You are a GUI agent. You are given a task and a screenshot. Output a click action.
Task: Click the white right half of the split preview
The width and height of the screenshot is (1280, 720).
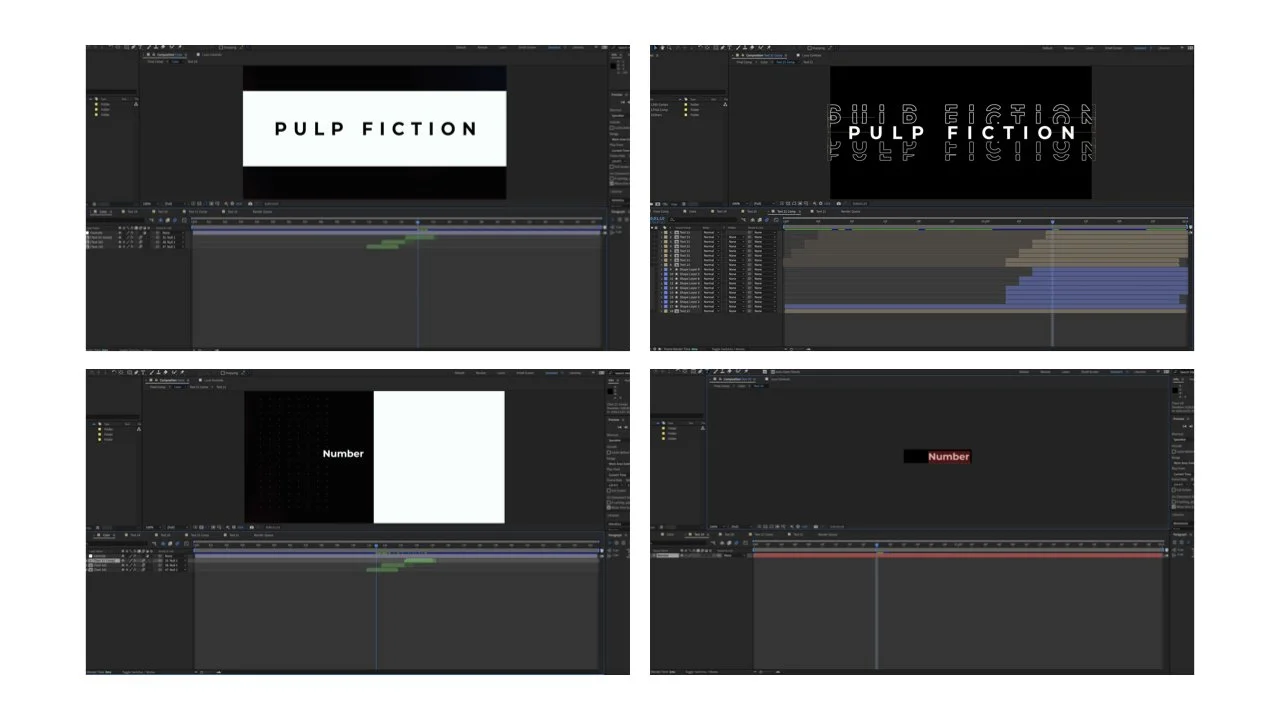439,457
